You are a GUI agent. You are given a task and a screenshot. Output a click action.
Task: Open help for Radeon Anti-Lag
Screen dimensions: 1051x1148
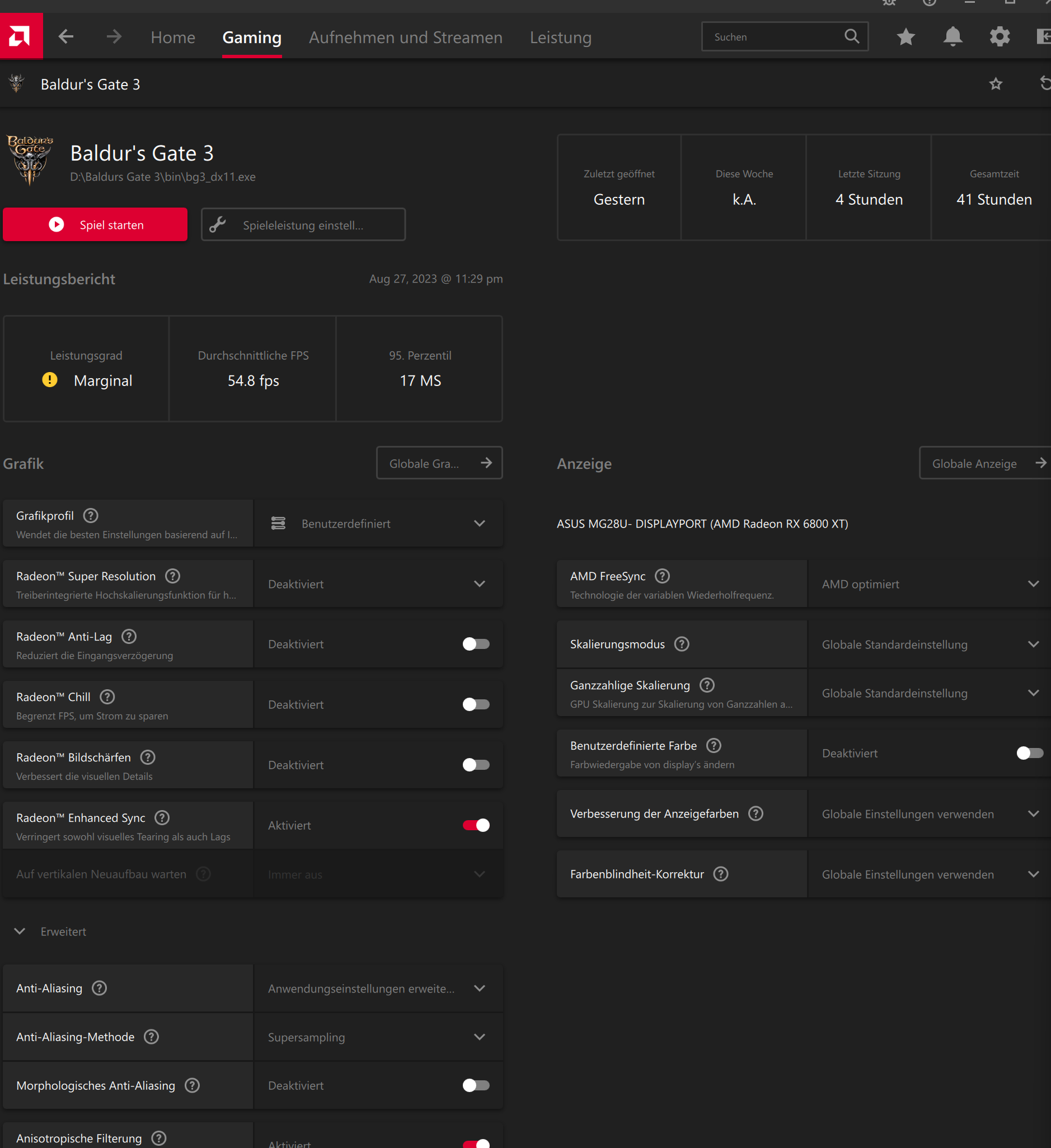(129, 636)
